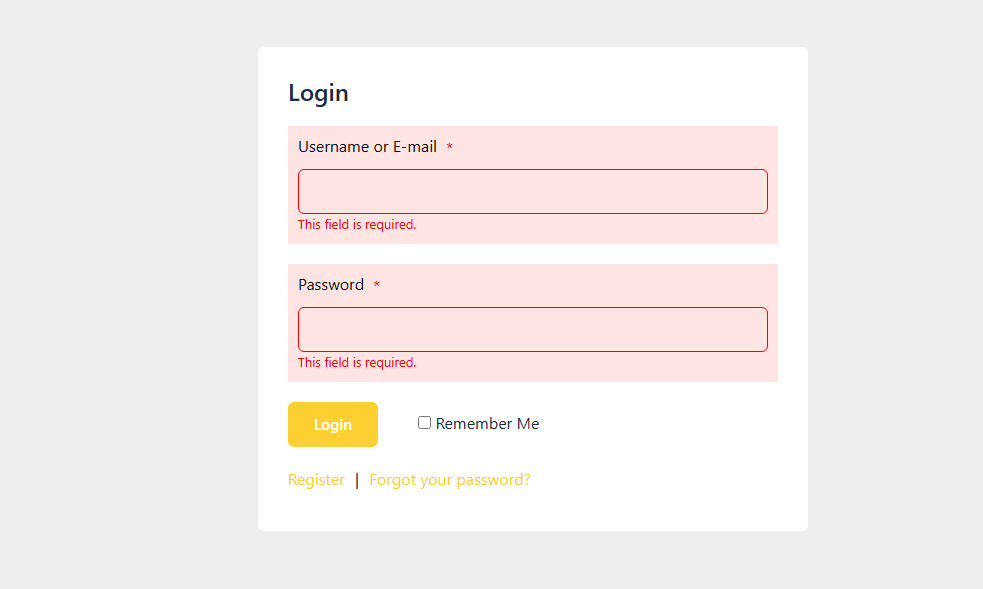Image resolution: width=983 pixels, height=589 pixels.
Task: Click red asterisk beside the Password label
Action: 377,286
